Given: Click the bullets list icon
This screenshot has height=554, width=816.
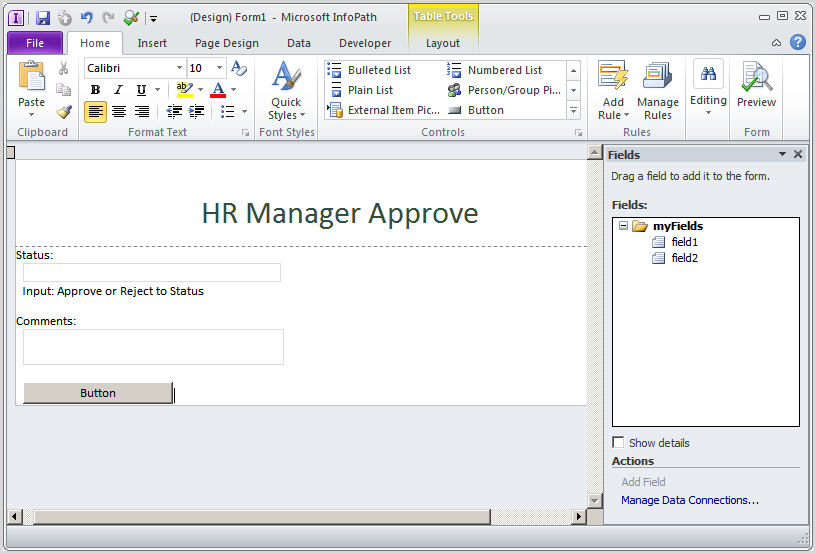Looking at the screenshot, I should click(x=227, y=111).
